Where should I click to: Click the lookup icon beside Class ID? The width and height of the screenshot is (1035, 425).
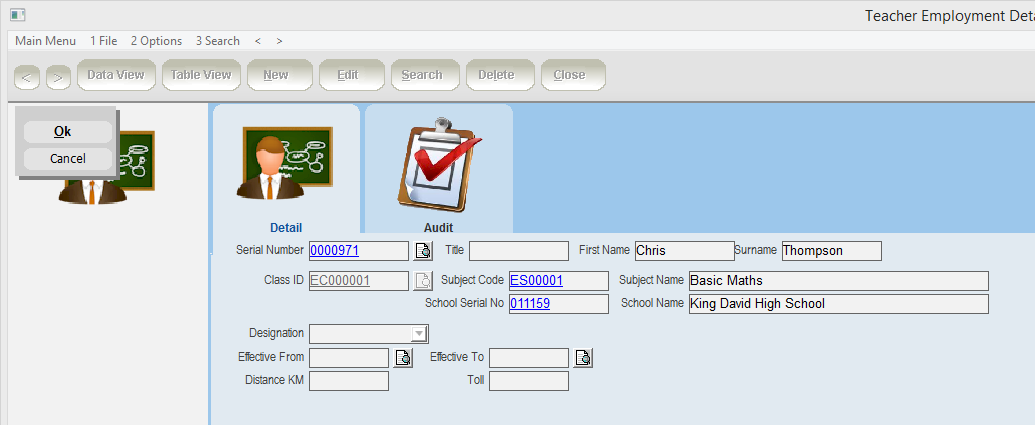coord(423,281)
